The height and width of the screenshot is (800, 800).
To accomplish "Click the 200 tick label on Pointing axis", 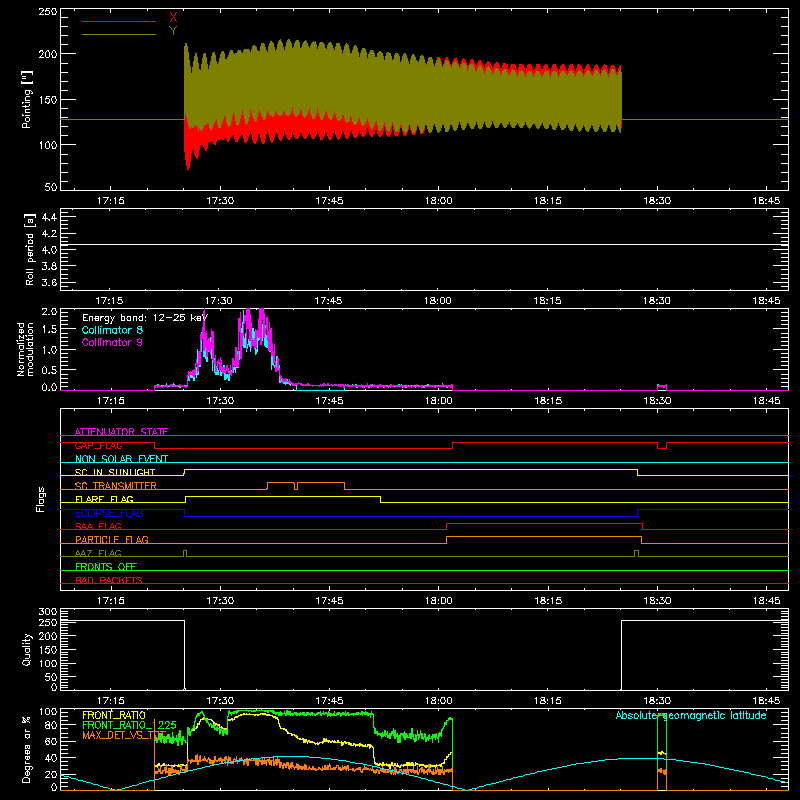I will (x=48, y=54).
